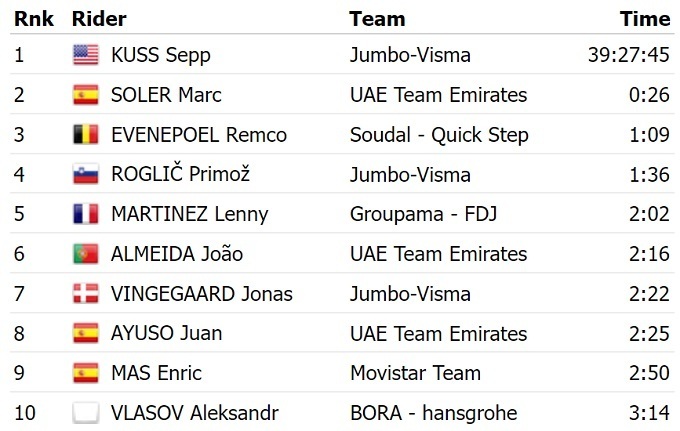Click the USA flag beside Kuss Sepp
Image resolution: width=680 pixels, height=431 pixels.
point(86,55)
